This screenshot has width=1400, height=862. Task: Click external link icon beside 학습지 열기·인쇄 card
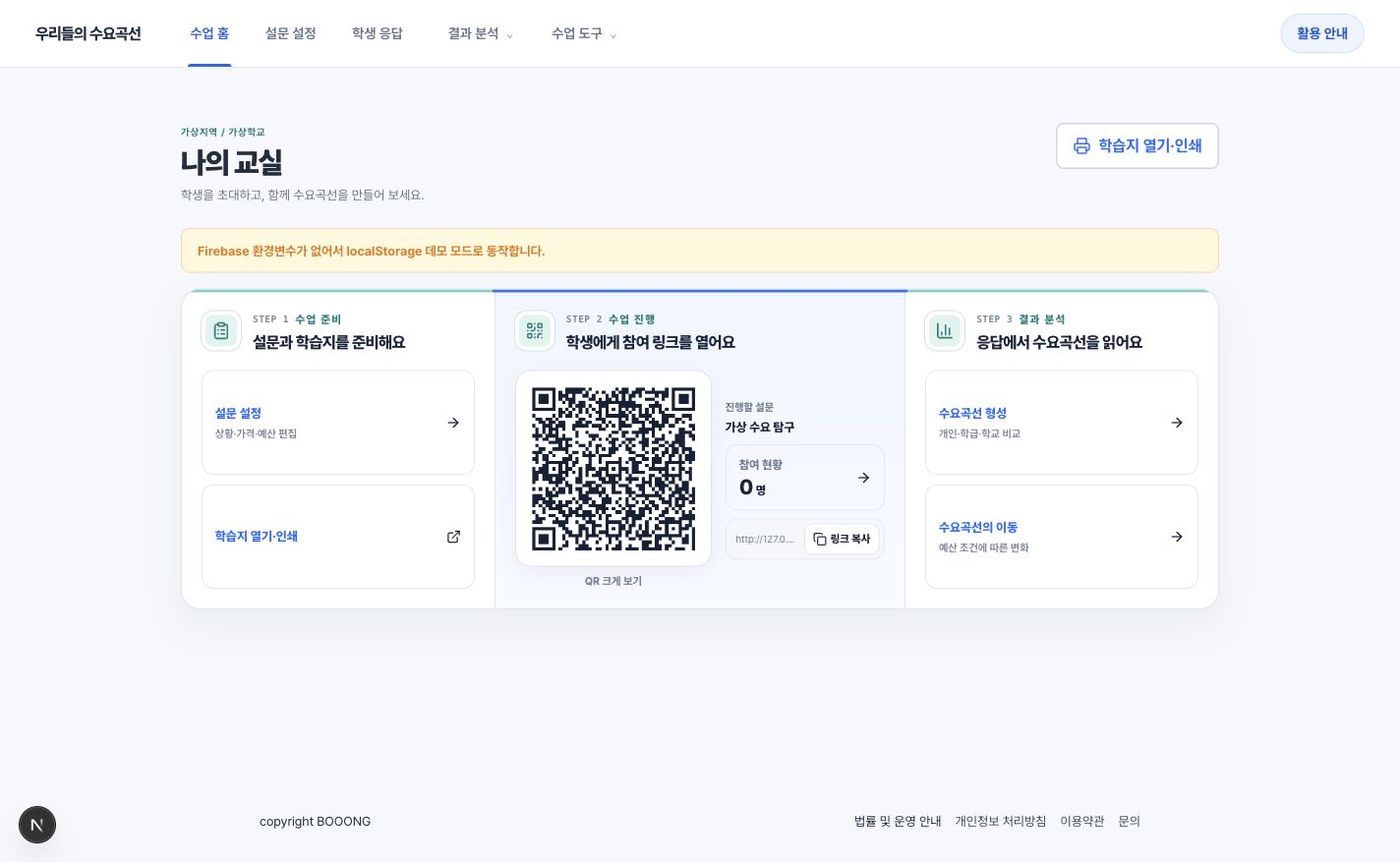click(453, 537)
